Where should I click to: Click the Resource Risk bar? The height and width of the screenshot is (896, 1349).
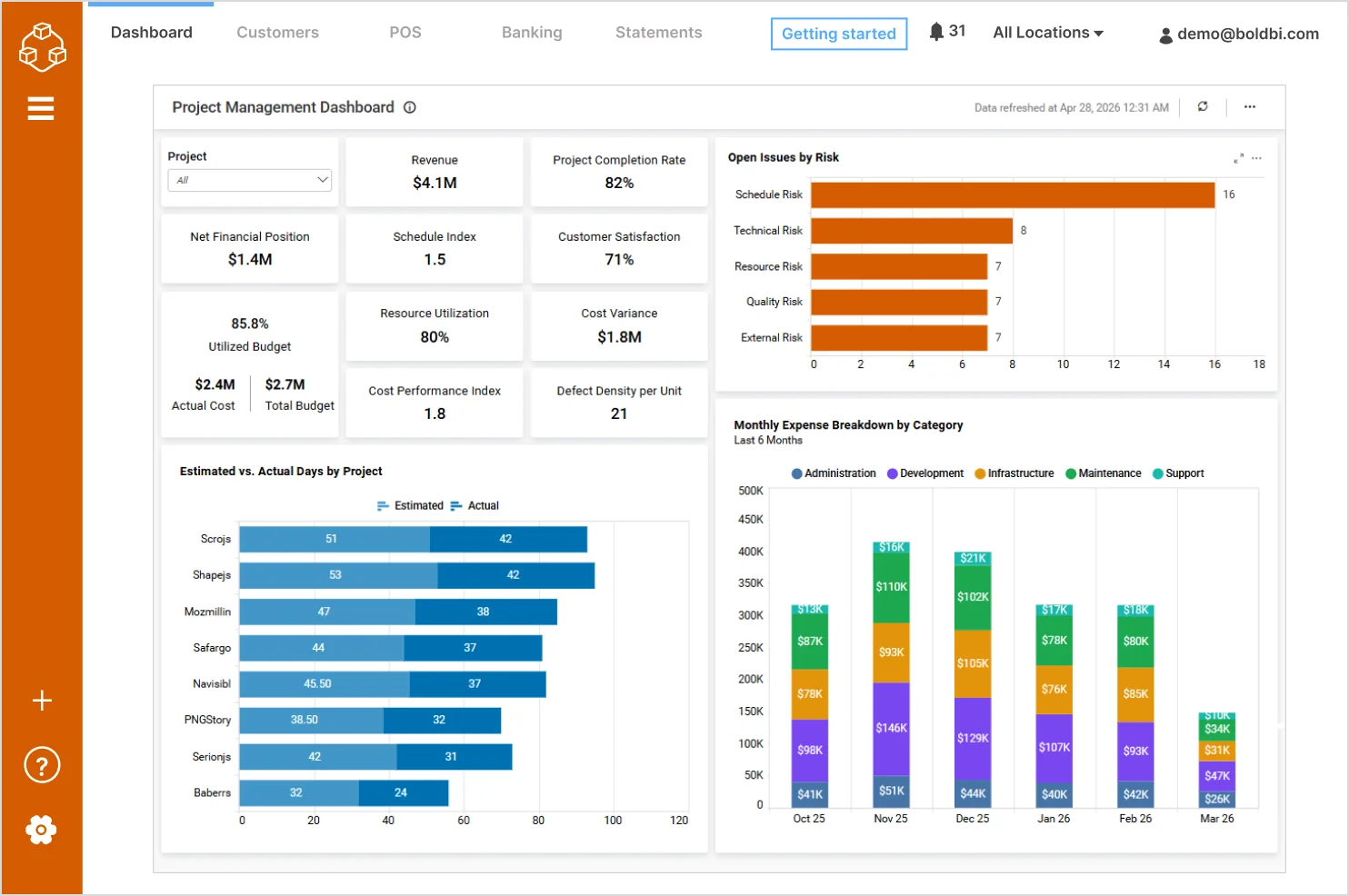(x=899, y=266)
